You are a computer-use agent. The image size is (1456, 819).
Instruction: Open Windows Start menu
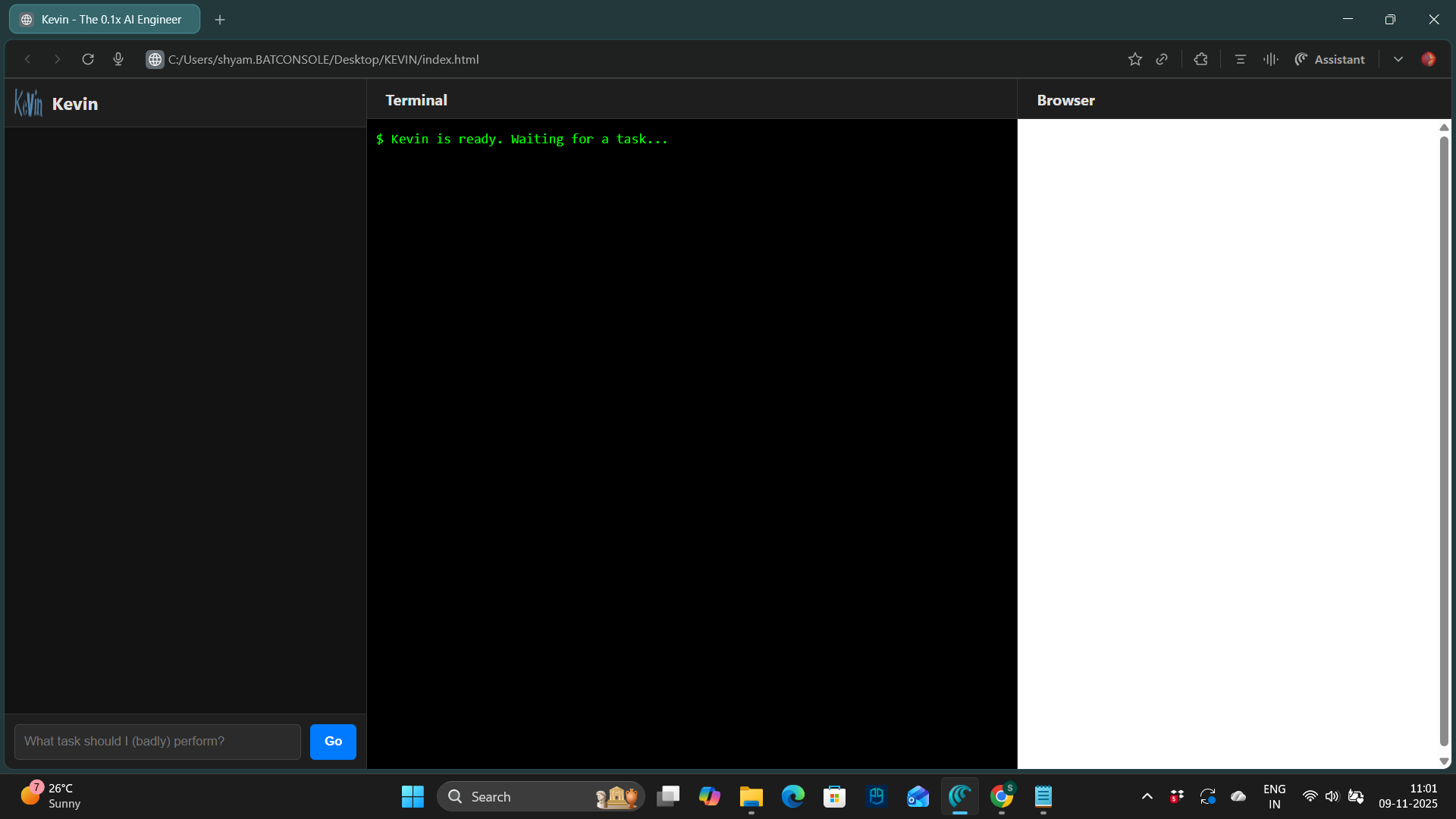coord(413,796)
